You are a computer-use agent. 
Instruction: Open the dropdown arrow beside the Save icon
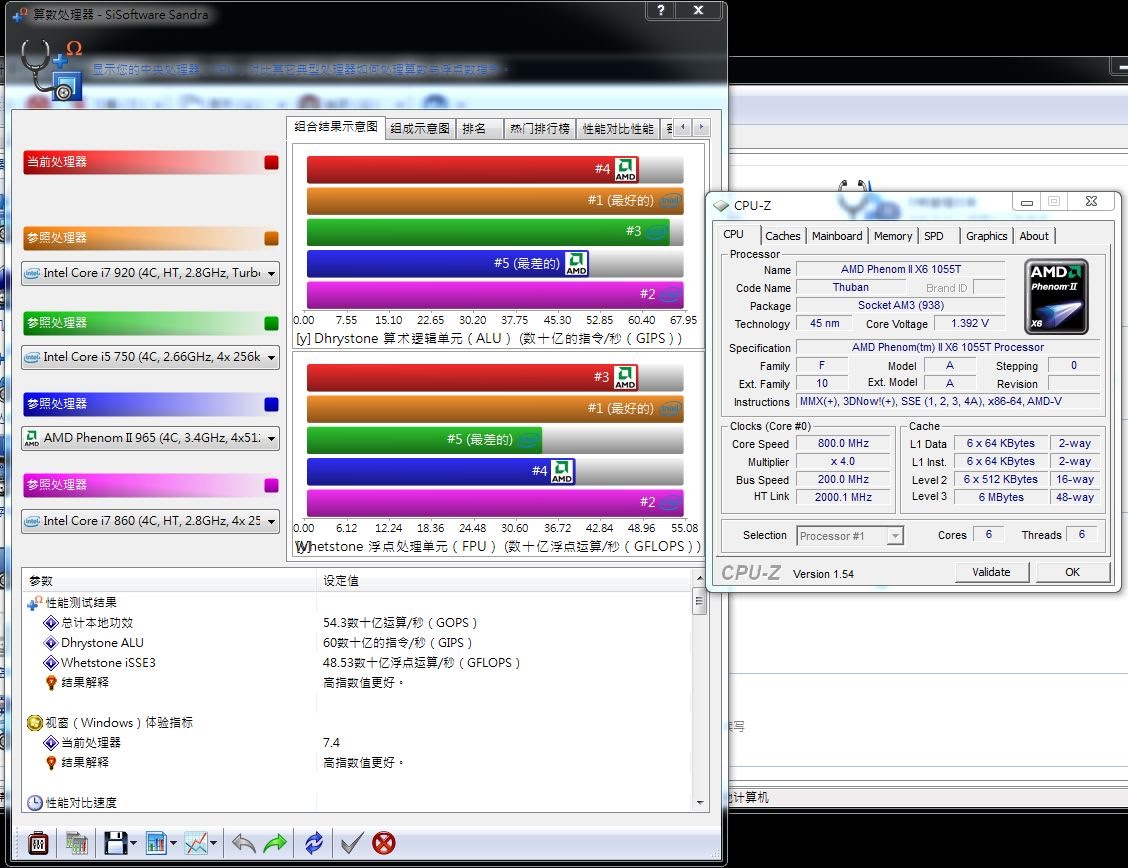tap(134, 844)
